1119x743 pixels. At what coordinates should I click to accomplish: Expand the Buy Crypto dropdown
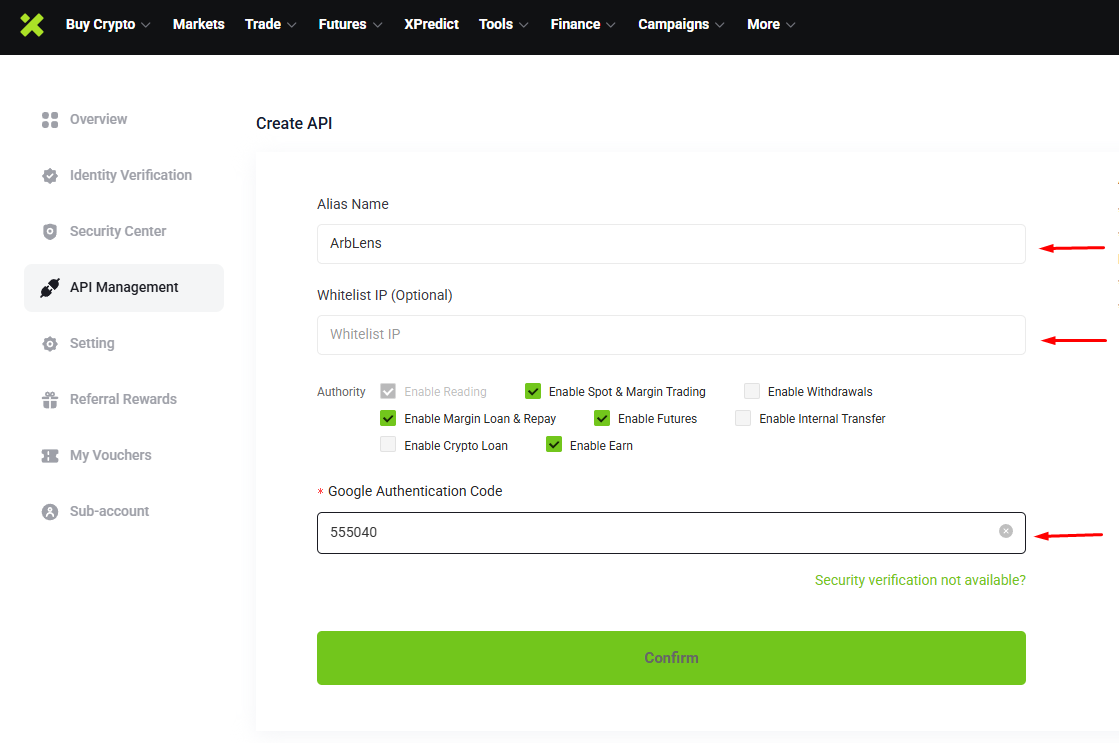pos(108,24)
